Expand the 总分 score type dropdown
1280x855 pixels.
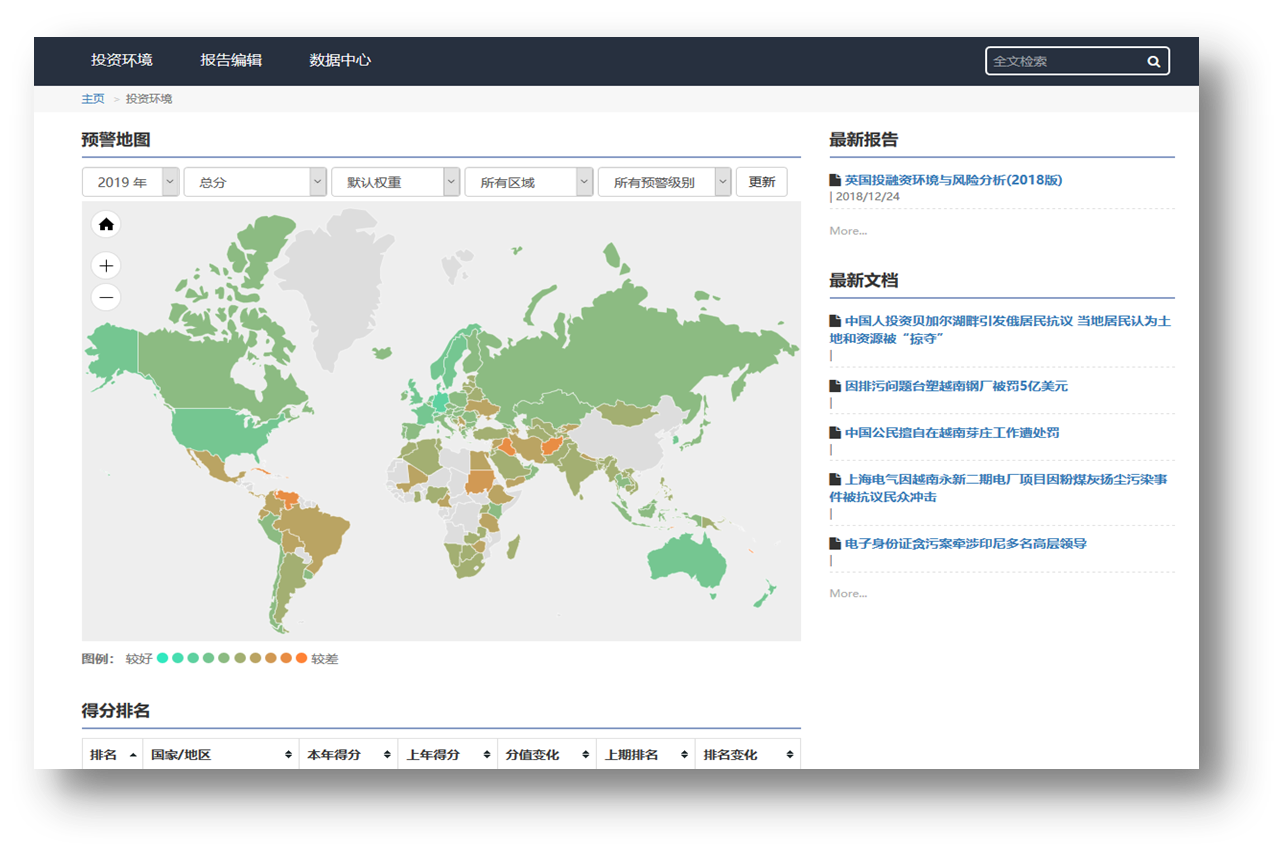pos(255,182)
